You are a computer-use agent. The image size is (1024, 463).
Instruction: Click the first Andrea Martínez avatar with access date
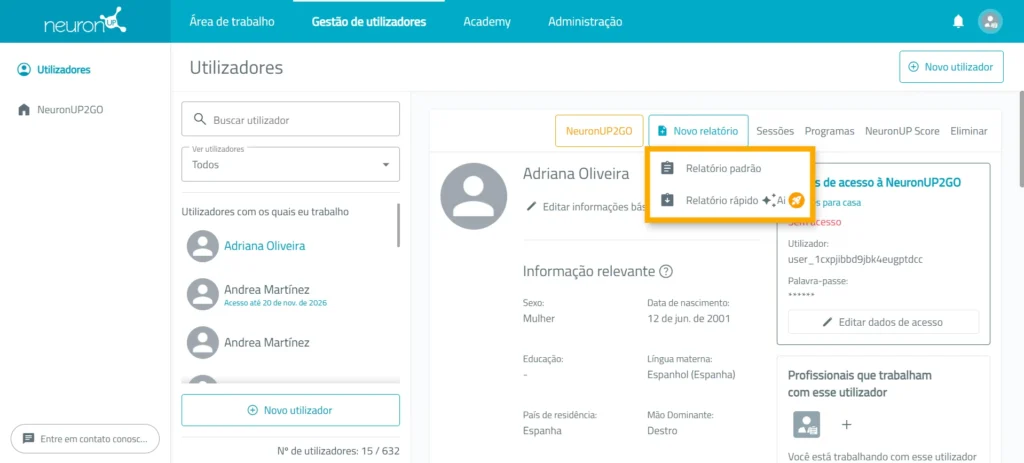pos(202,294)
